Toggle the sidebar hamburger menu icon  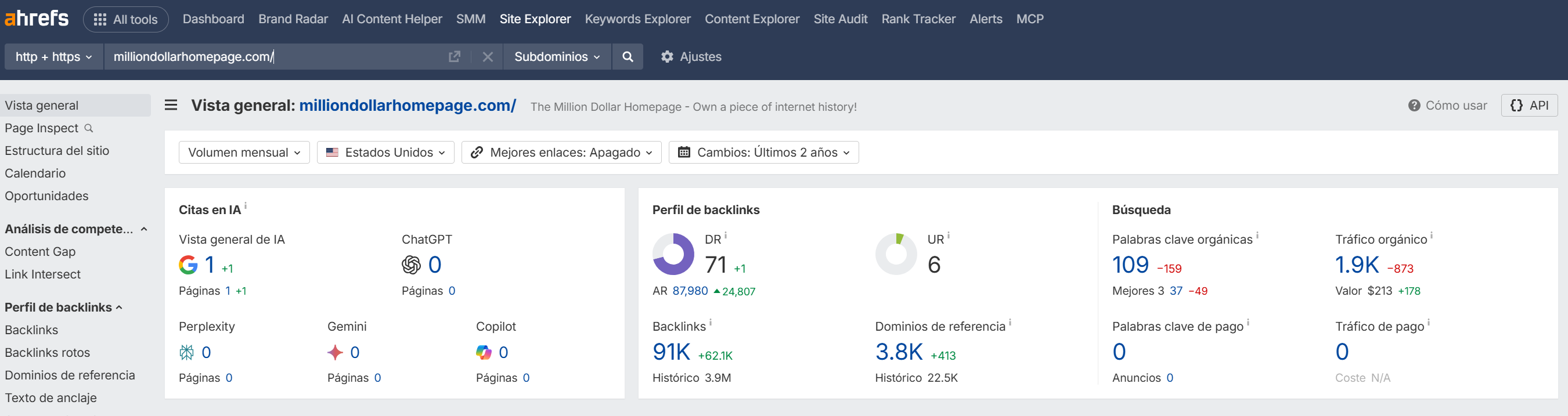tap(171, 105)
